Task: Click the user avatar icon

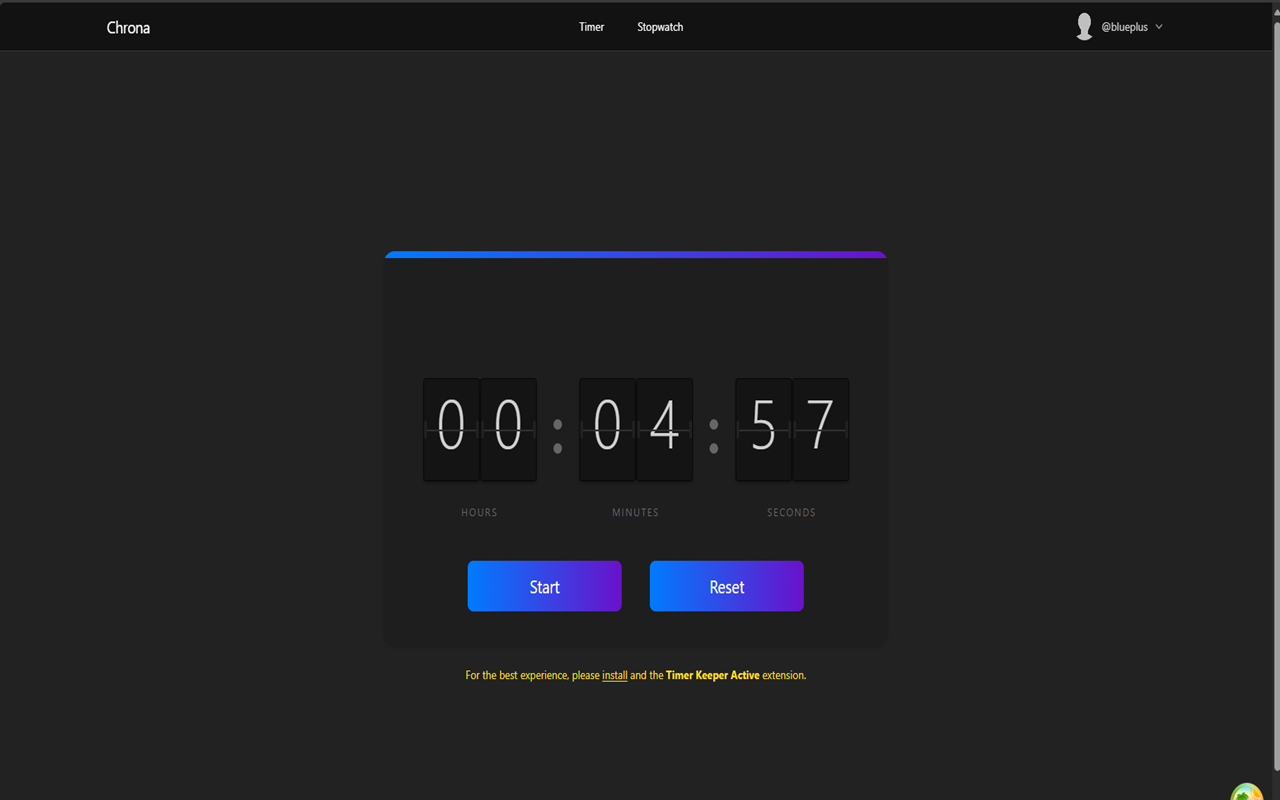Action: [x=1085, y=26]
